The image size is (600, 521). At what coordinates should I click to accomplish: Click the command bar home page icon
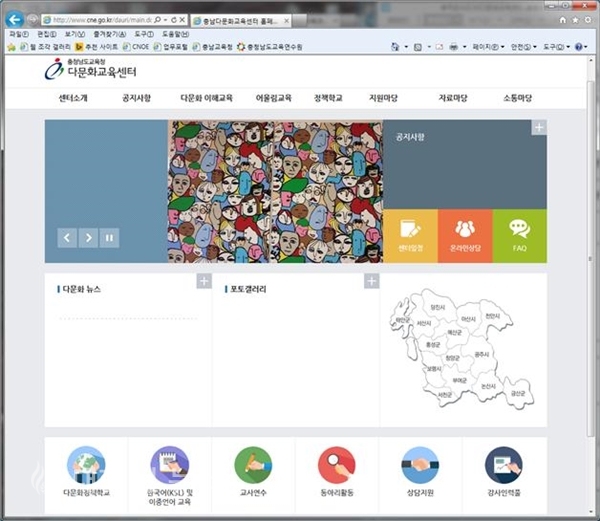pyautogui.click(x=395, y=47)
